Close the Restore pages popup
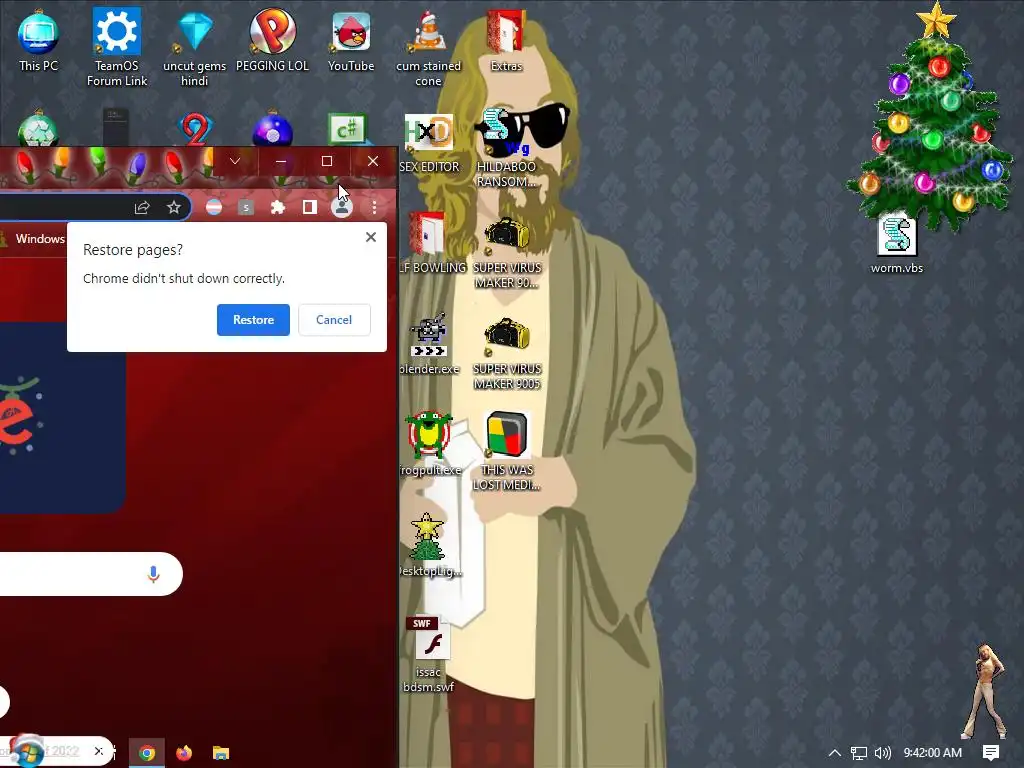Image resolution: width=1024 pixels, height=768 pixels. (371, 237)
